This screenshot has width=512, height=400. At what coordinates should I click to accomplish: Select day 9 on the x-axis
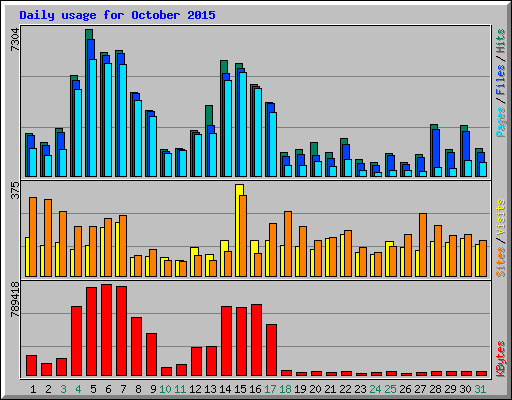coord(153,389)
